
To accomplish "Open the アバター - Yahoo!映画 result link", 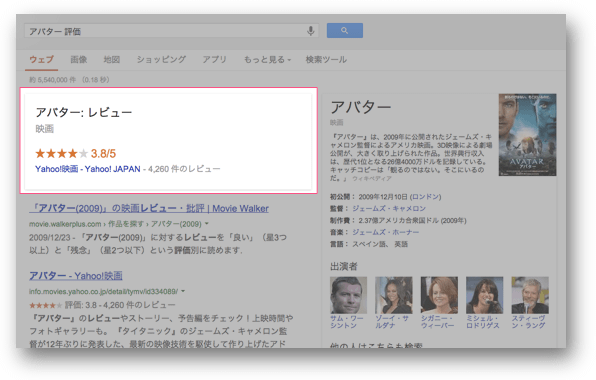I will pyautogui.click(x=76, y=276).
